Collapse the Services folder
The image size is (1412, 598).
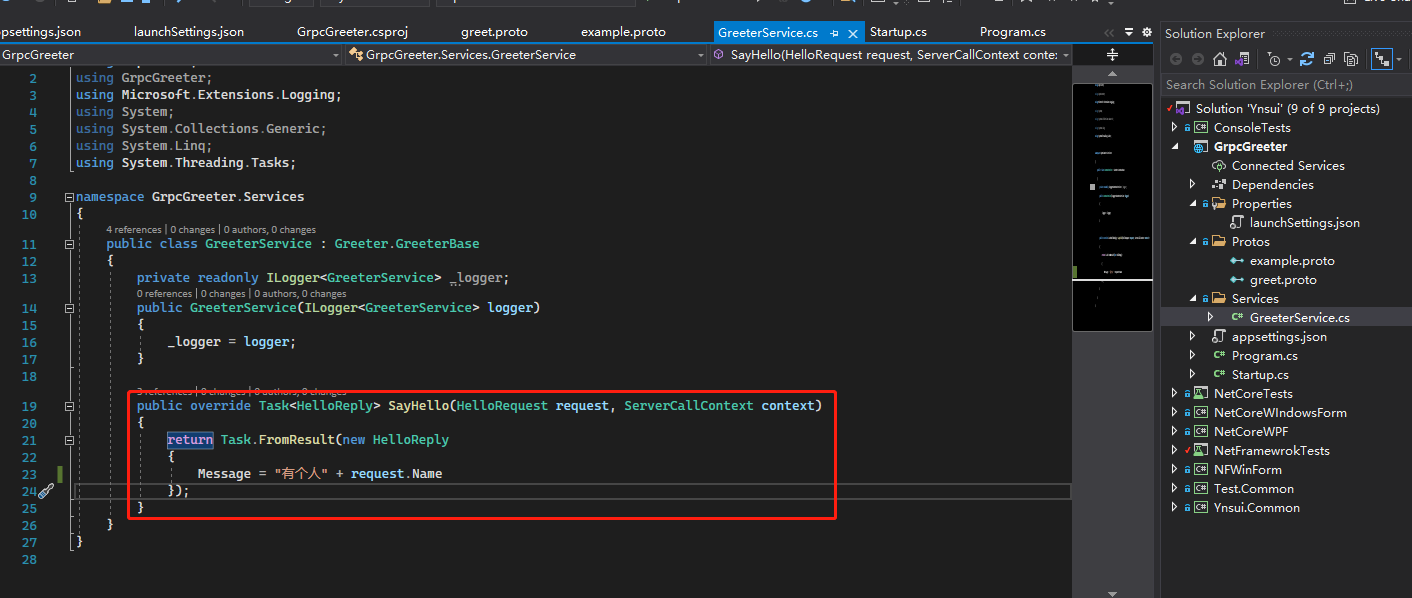coord(1193,298)
